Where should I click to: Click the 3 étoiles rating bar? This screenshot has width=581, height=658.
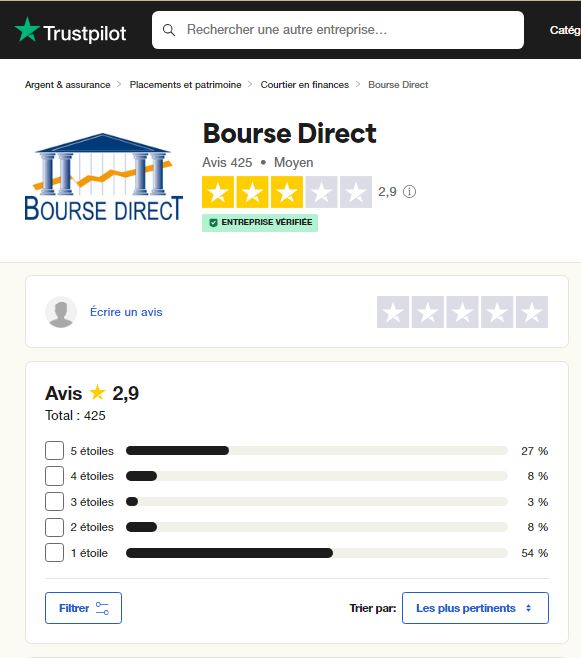317,501
